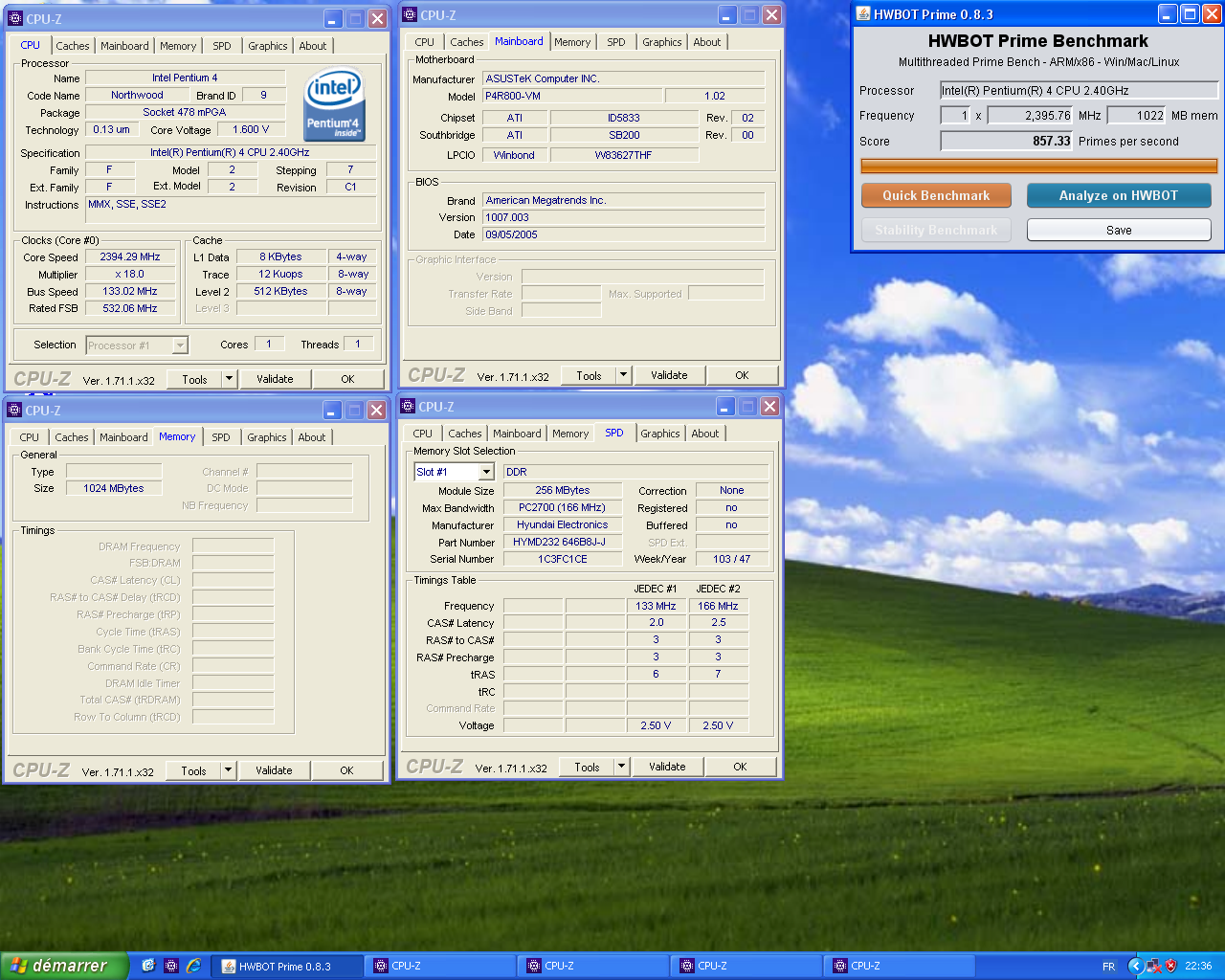Click the Hyundai Electronics manufacturer value
The height and width of the screenshot is (980, 1225).
click(563, 524)
